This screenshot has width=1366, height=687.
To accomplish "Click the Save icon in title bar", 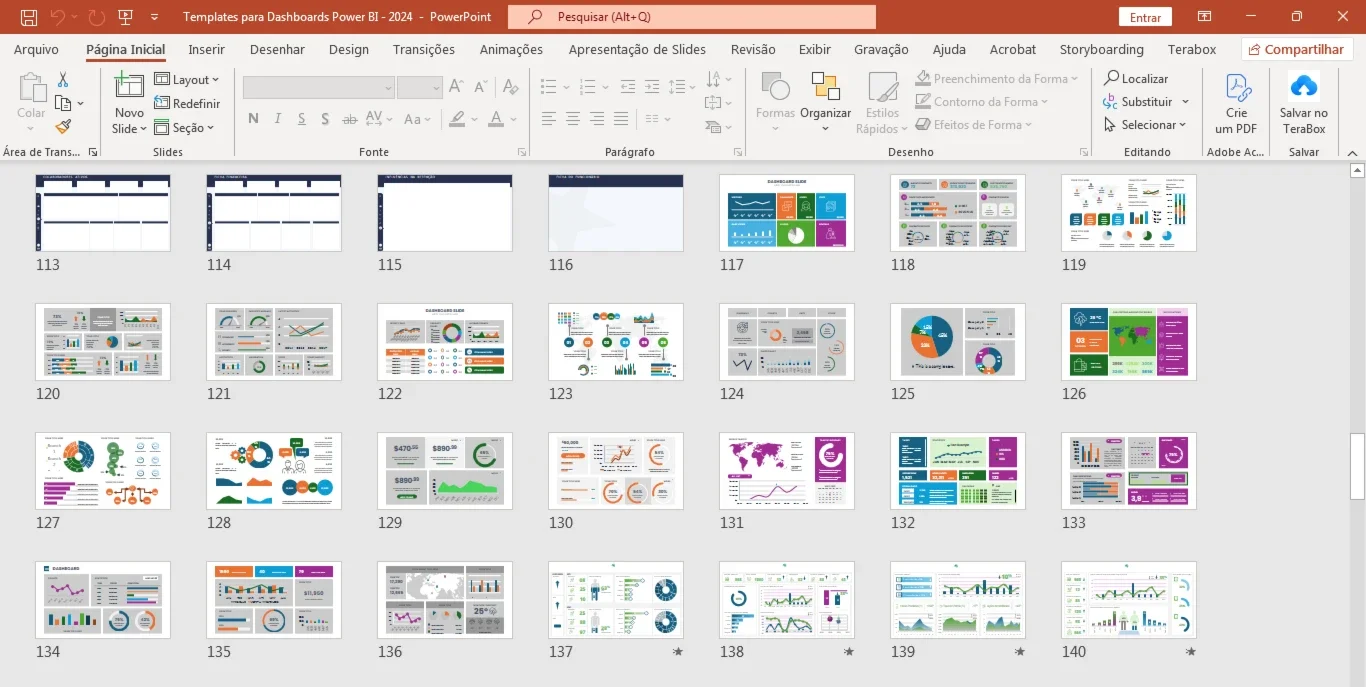I will coord(29,17).
